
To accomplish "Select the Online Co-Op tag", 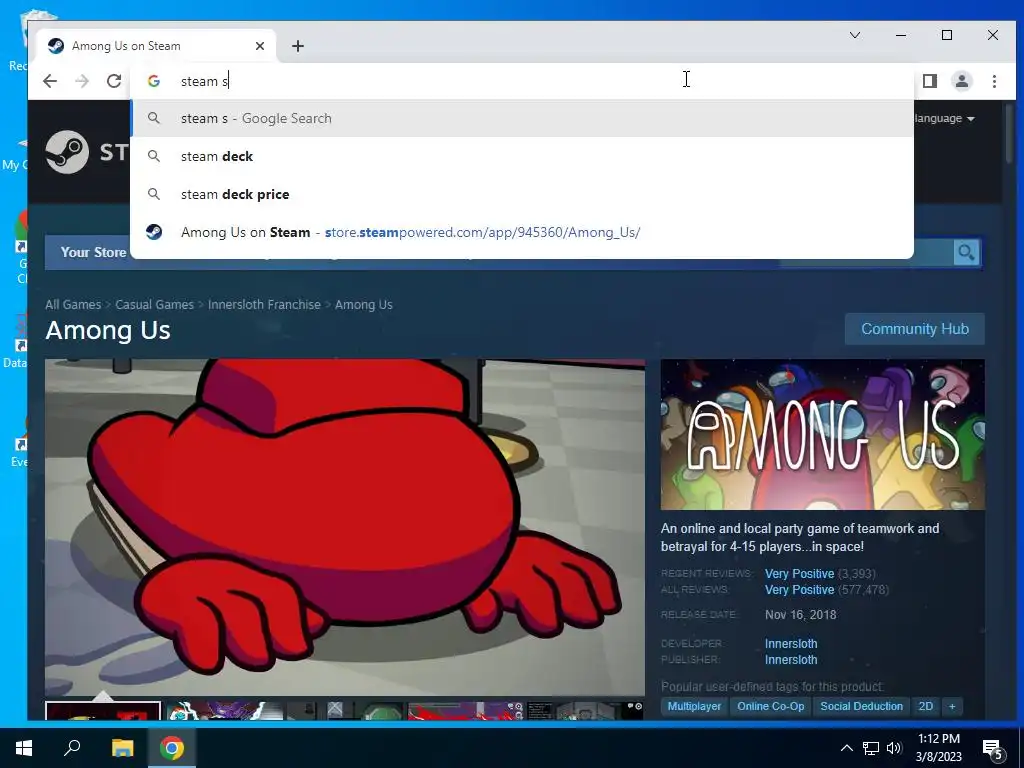I will 771,706.
